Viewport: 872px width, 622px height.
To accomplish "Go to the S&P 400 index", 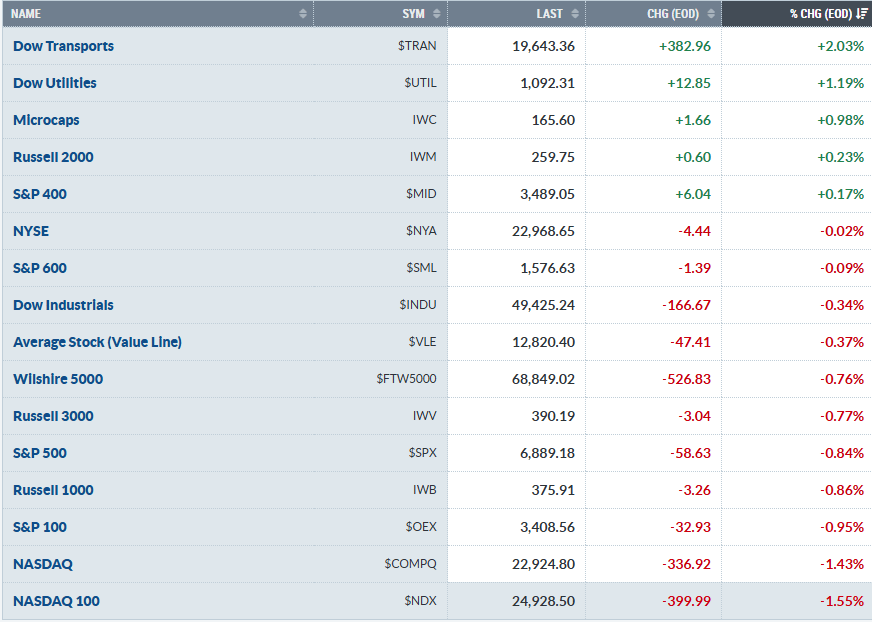I will pos(40,194).
